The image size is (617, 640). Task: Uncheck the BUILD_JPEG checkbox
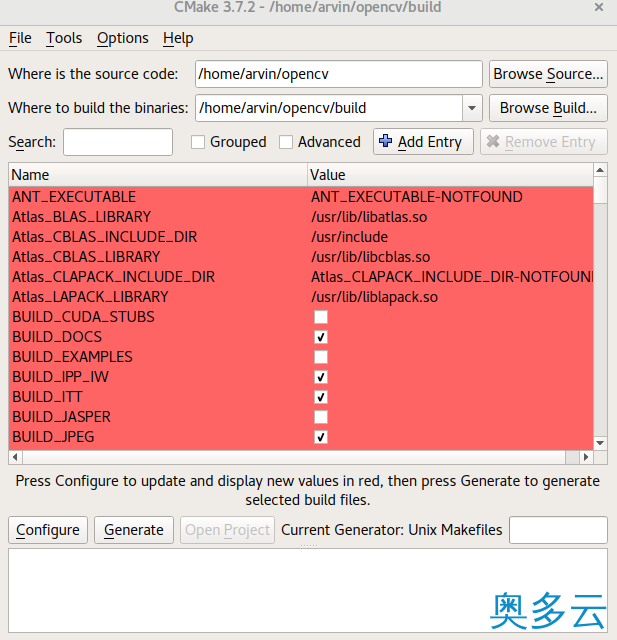(x=321, y=437)
